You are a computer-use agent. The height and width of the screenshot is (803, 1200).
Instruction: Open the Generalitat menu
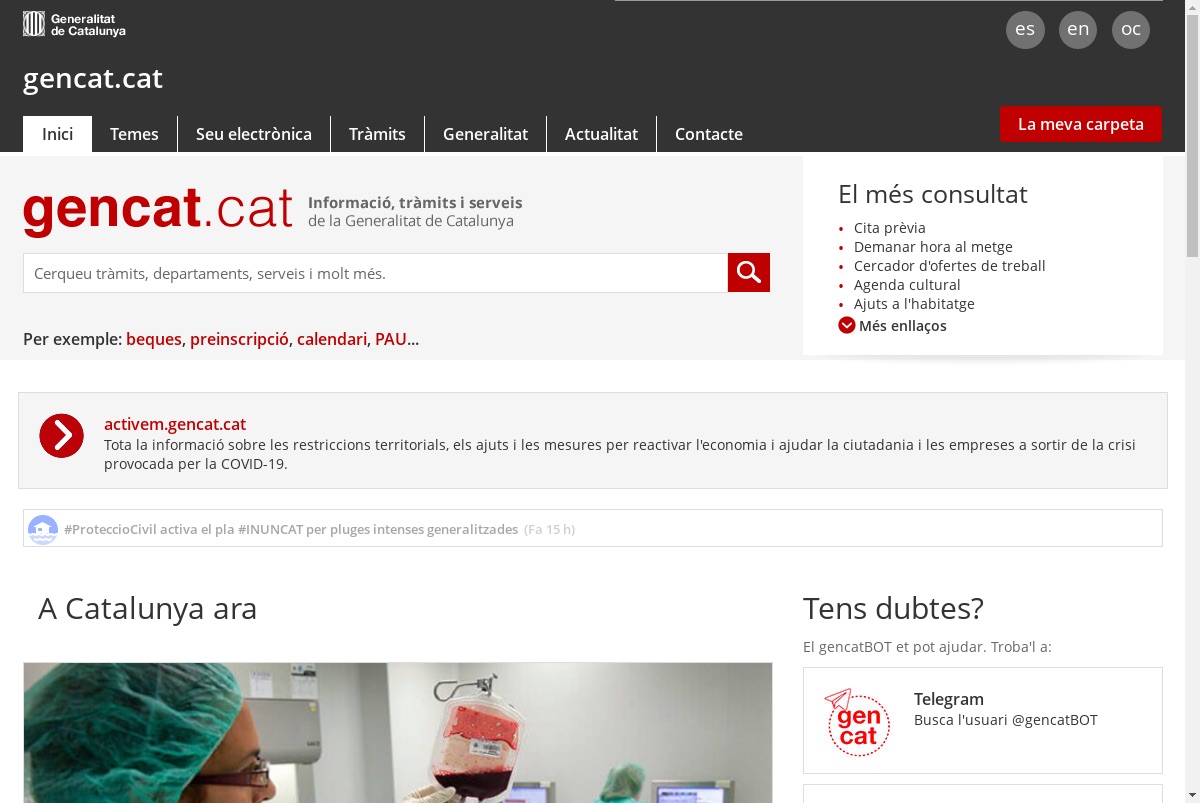[485, 134]
